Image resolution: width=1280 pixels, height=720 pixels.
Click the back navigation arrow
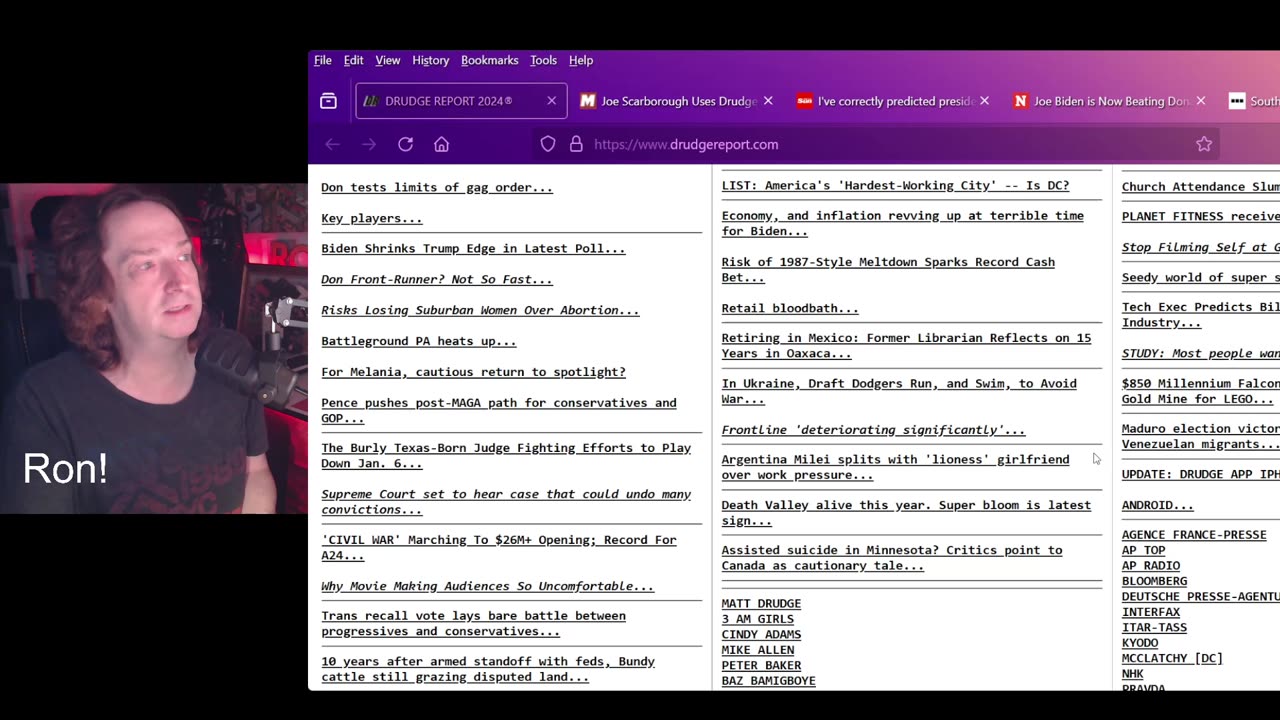[x=332, y=144]
